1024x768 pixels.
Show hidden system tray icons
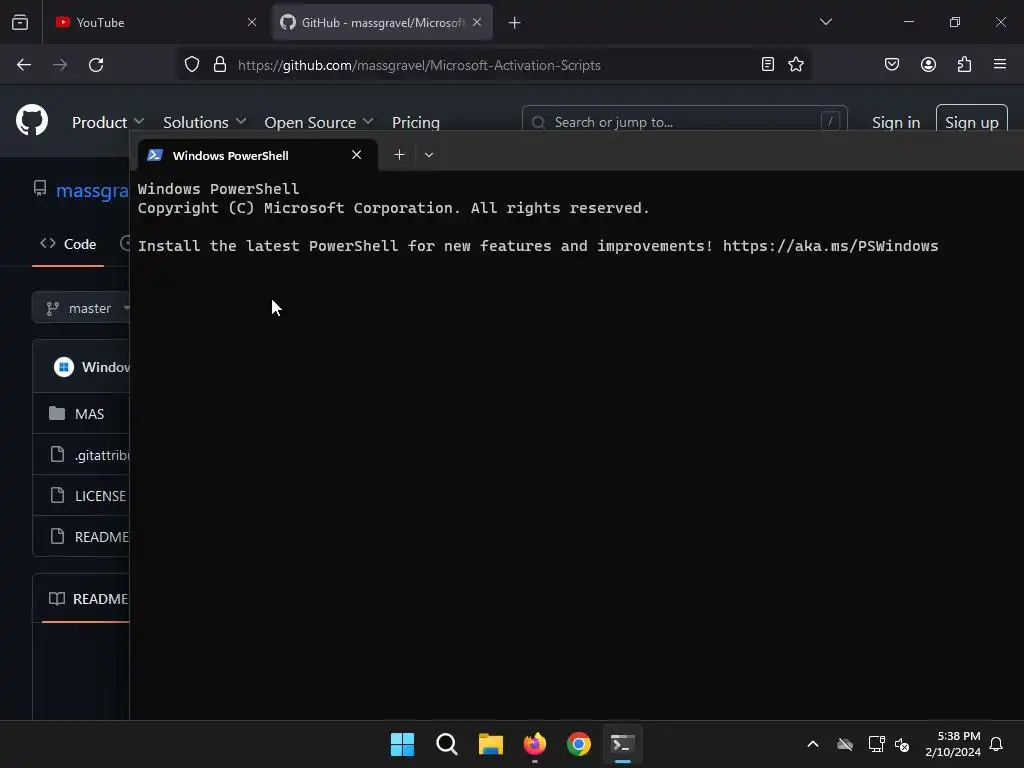point(813,744)
